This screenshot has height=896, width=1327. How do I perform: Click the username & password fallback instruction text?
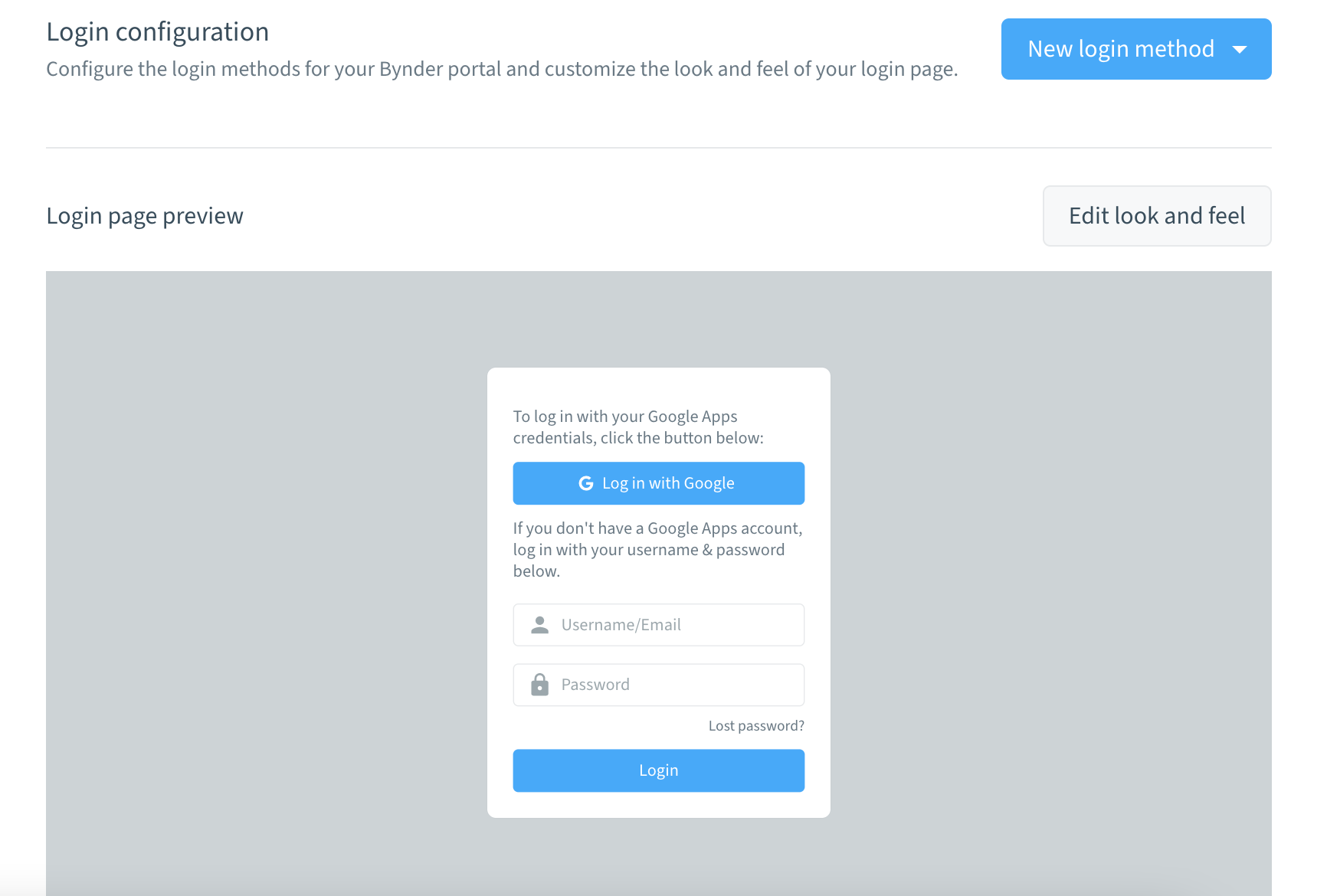[x=657, y=550]
